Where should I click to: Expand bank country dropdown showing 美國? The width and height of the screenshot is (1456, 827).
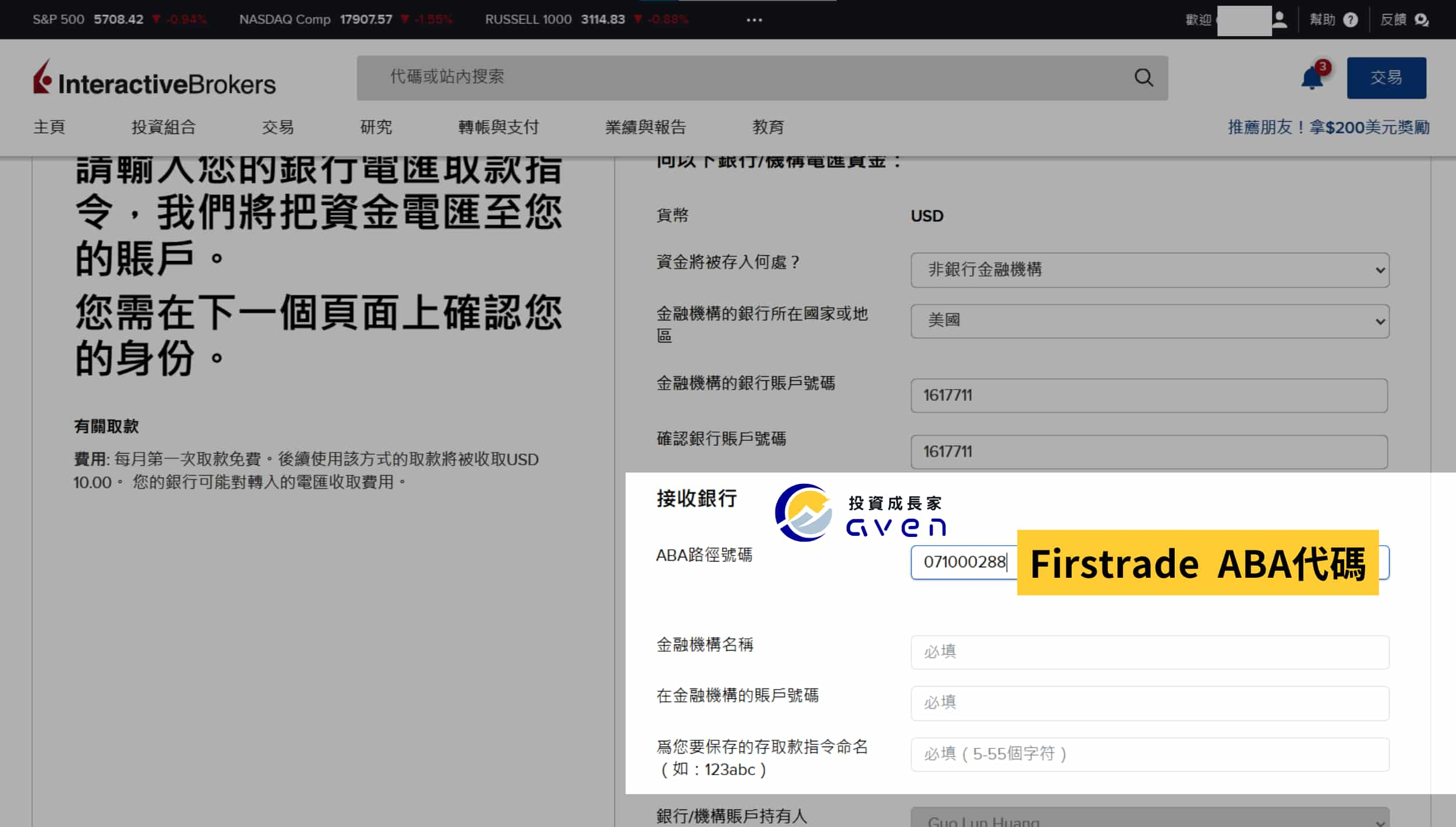pyautogui.click(x=1150, y=321)
